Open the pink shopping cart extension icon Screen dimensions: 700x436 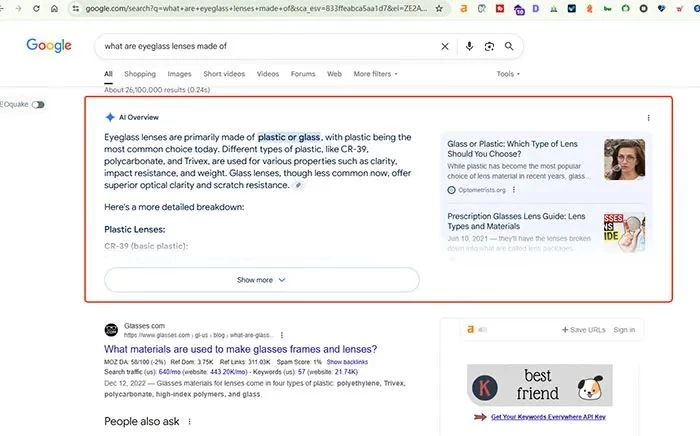coord(679,8)
